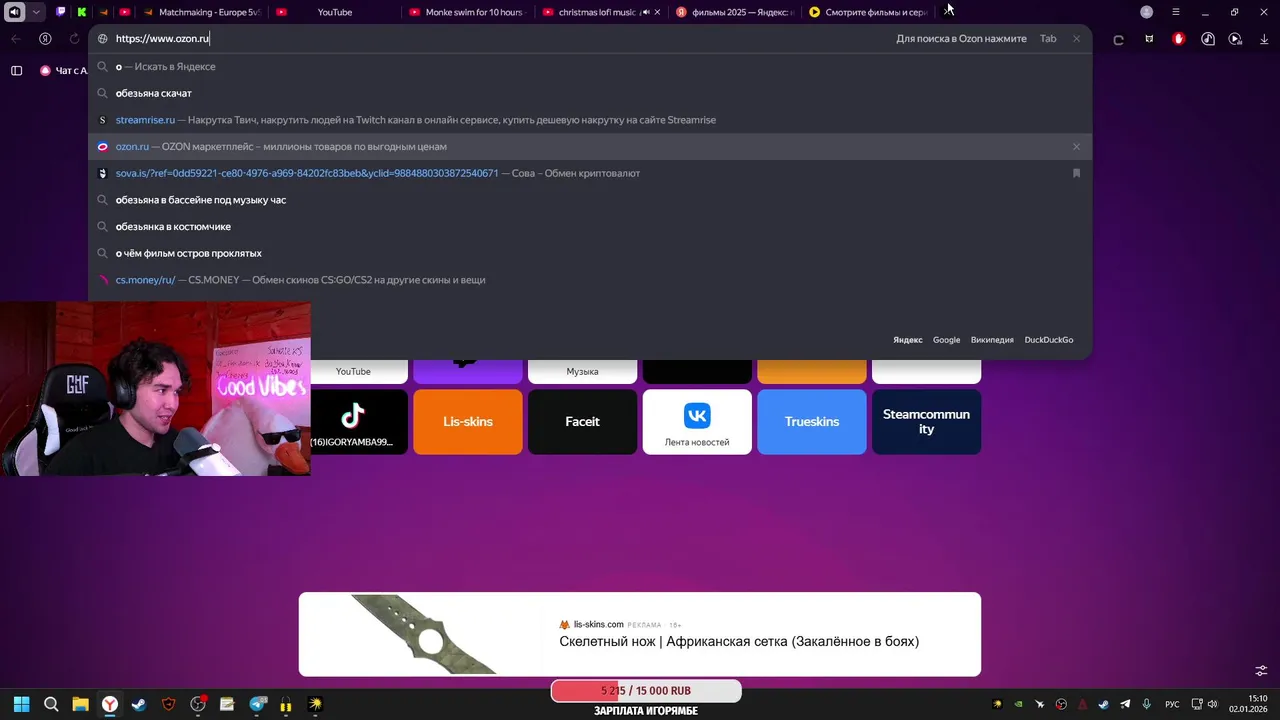
Task: Open the pinned Kick tab
Action: pyautogui.click(x=82, y=12)
